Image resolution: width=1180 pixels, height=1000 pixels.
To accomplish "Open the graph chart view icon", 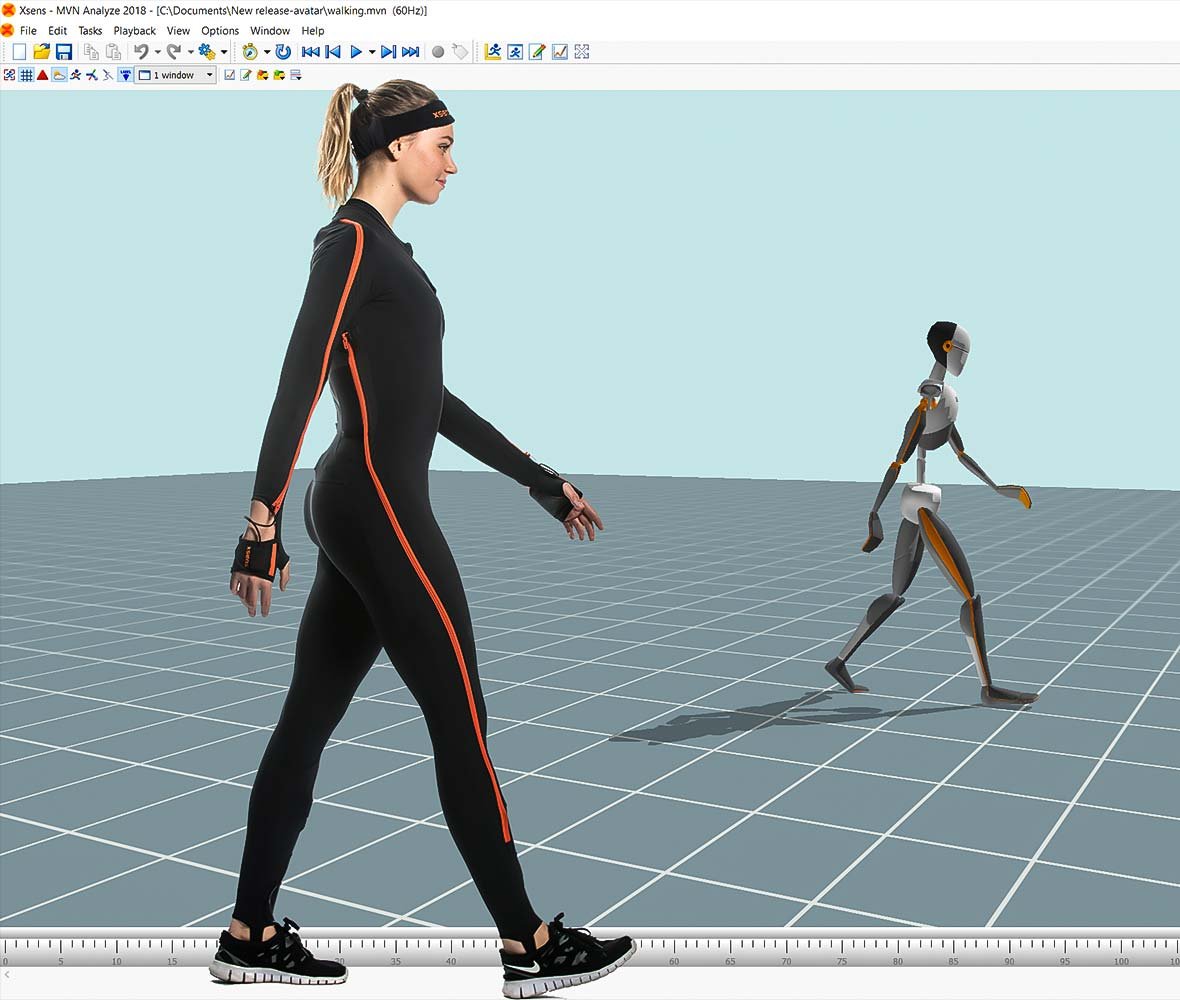I will pos(559,51).
